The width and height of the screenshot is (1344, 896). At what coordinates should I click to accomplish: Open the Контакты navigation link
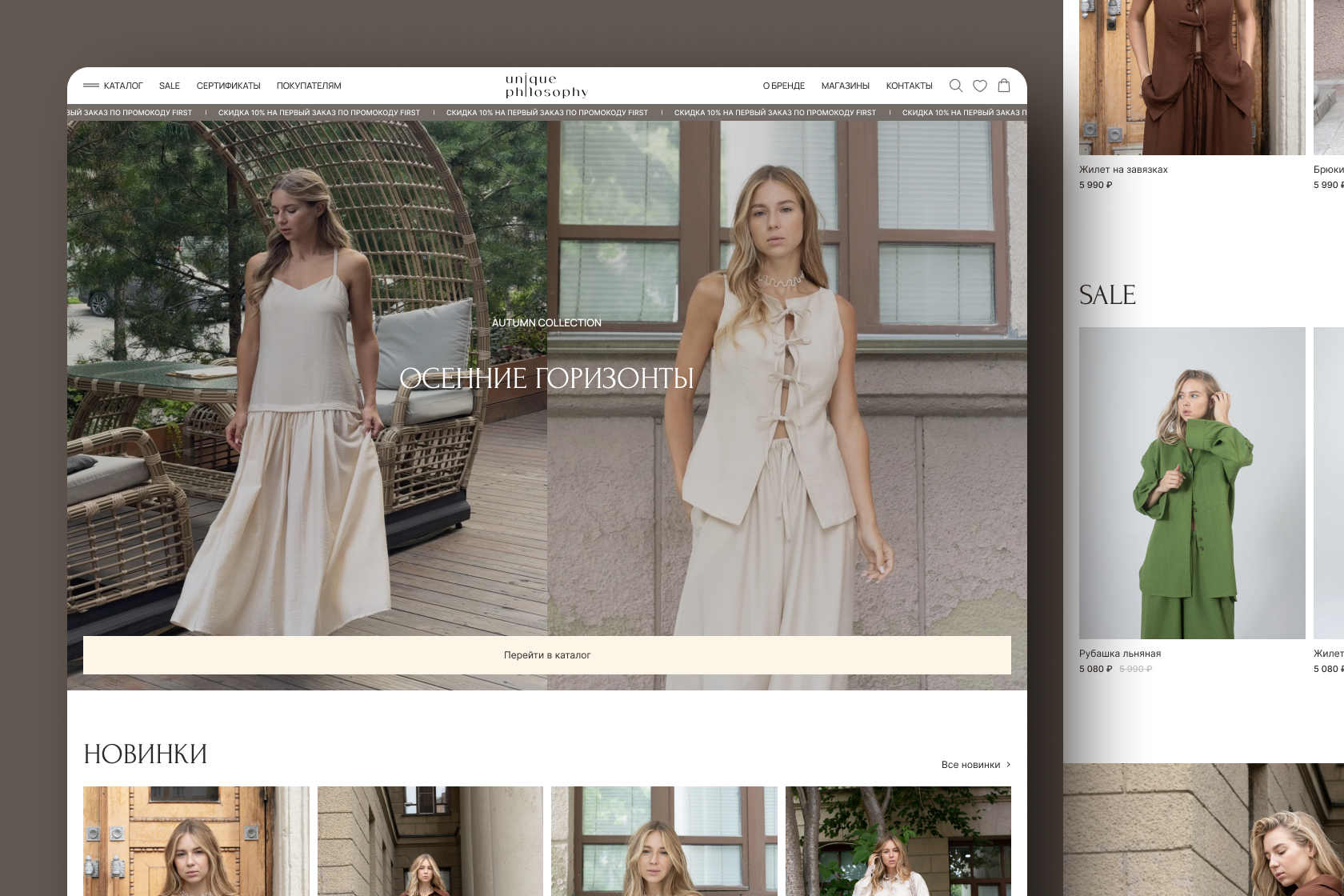(910, 86)
